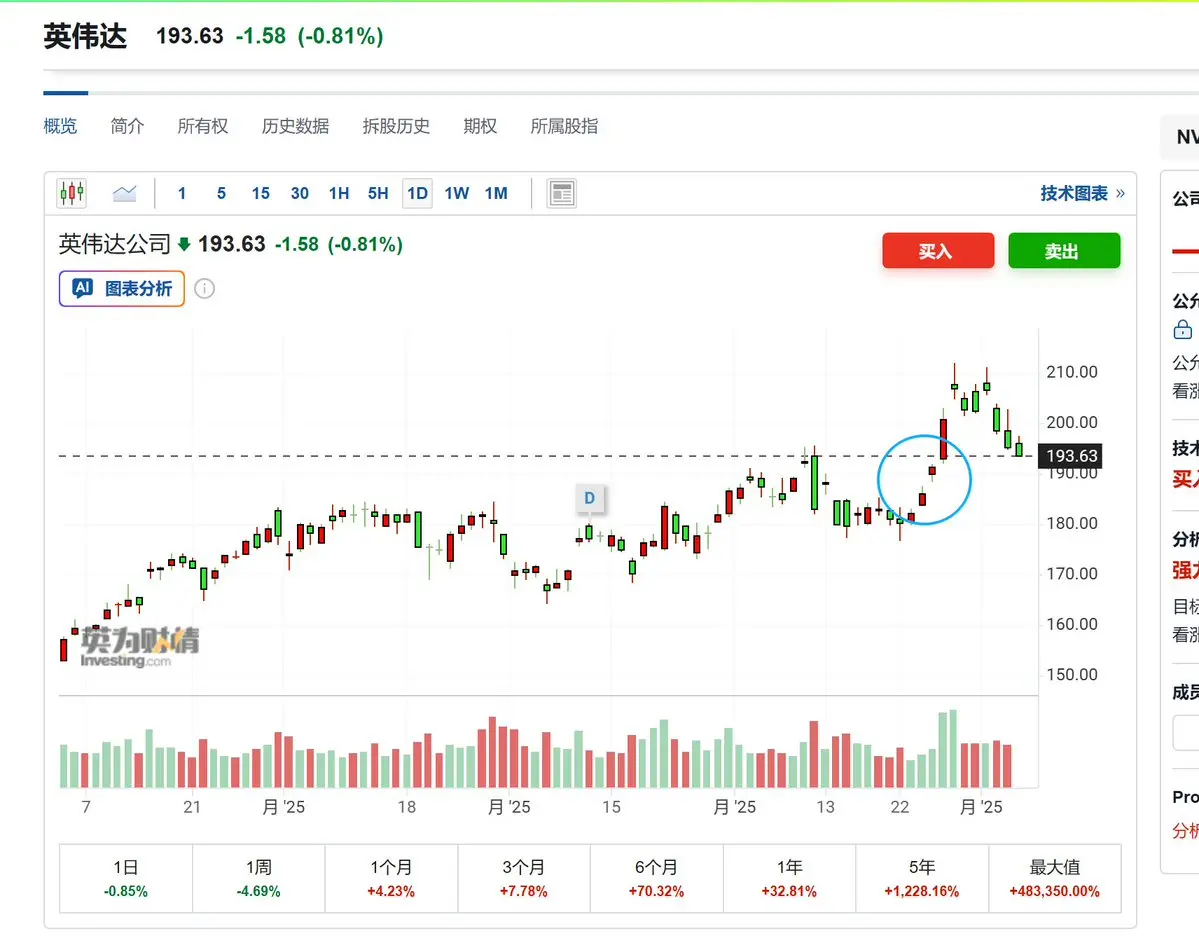Image resolution: width=1199 pixels, height=943 pixels.
Task: Open the 拆股历史 tab
Action: [396, 126]
